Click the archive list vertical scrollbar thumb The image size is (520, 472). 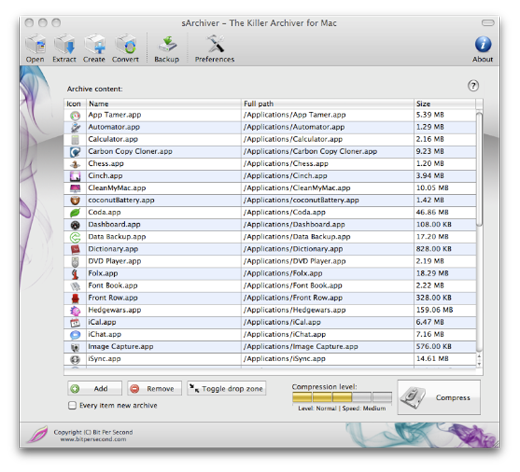pyautogui.click(x=479, y=170)
